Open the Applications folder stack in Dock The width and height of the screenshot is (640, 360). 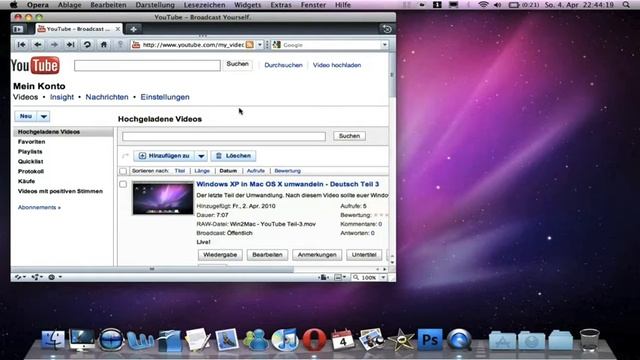(502, 340)
